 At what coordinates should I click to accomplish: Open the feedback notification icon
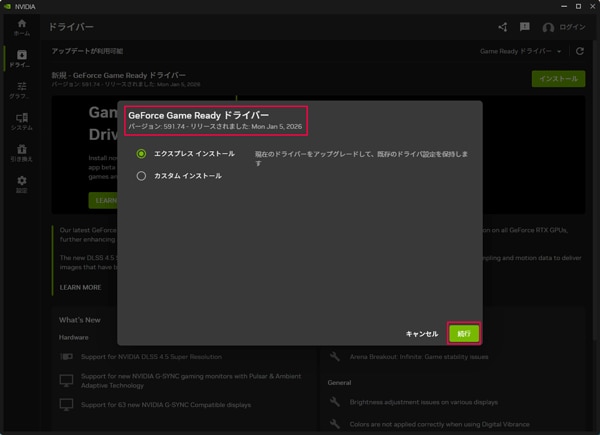[x=525, y=28]
